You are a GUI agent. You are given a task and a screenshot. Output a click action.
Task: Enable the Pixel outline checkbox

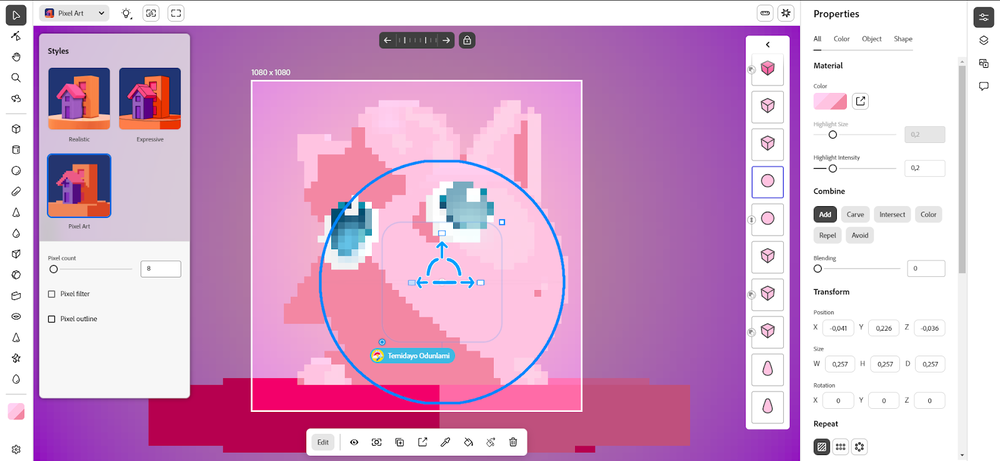point(52,319)
